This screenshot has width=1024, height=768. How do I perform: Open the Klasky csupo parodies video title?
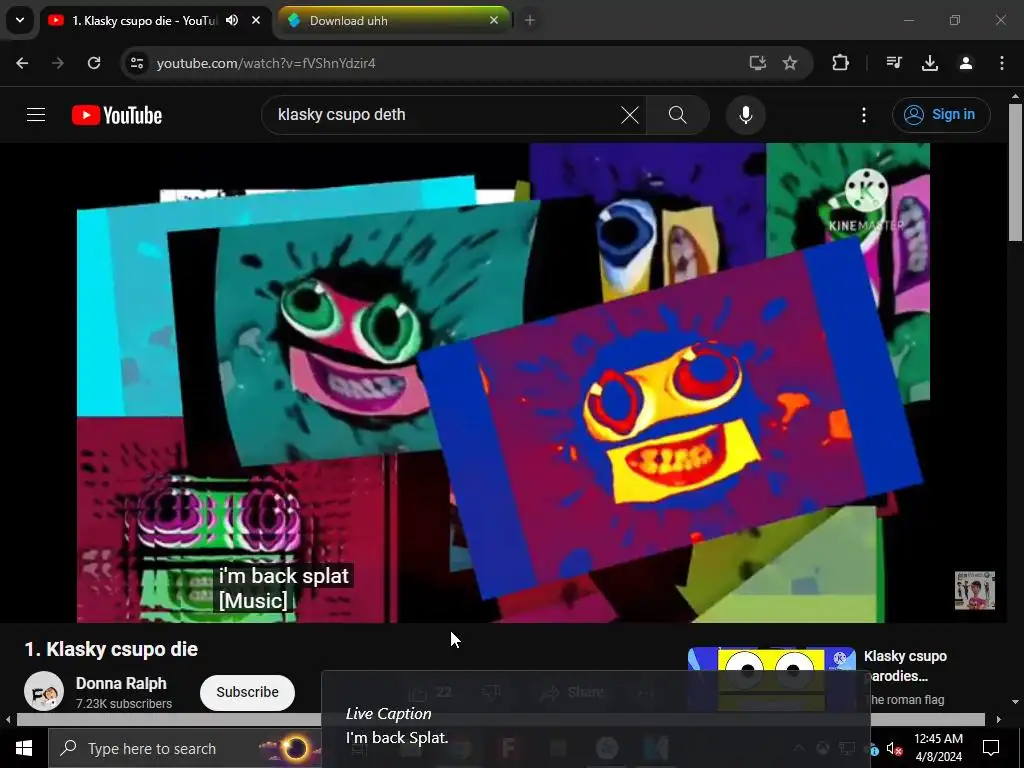[905, 665]
